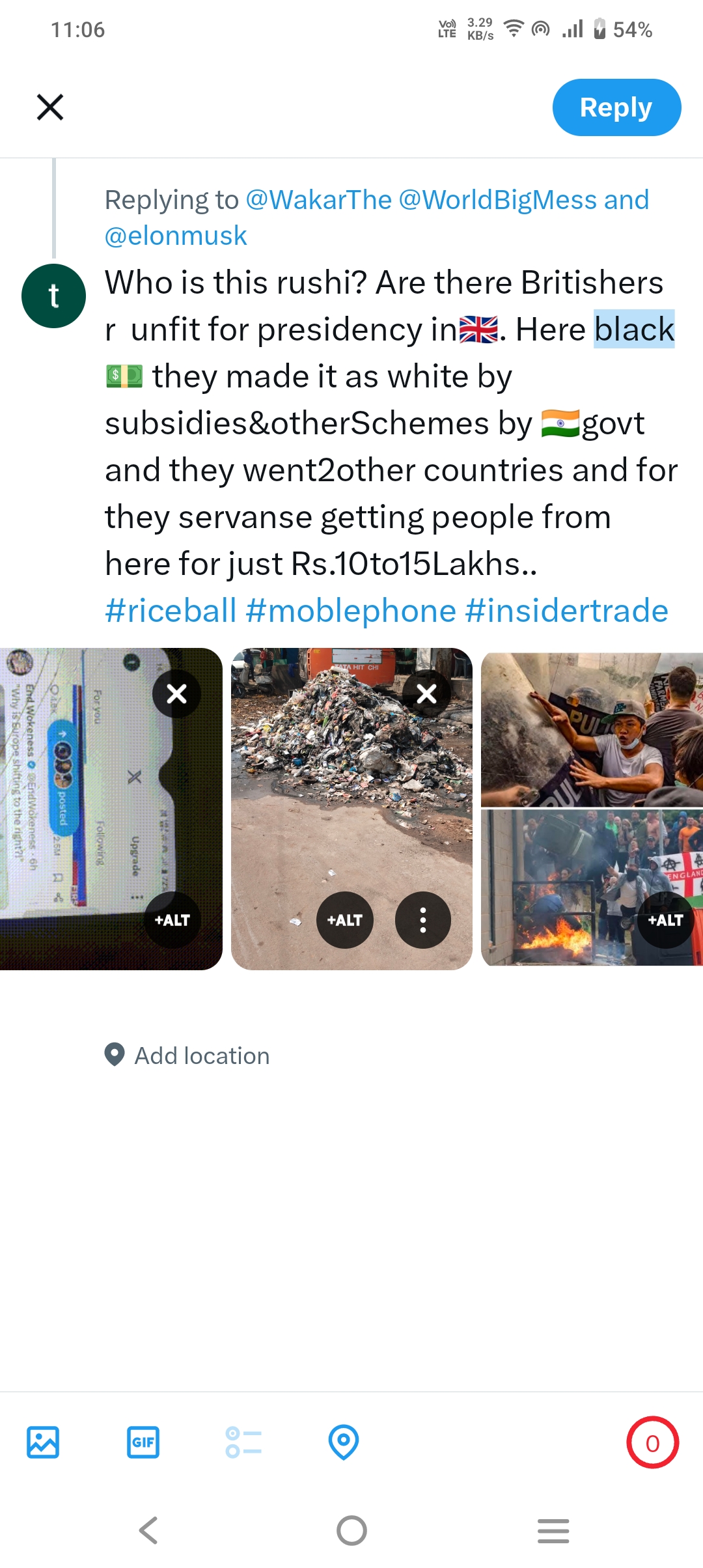Open three-dot options on garbage photo
Image resolution: width=703 pixels, height=1568 pixels.
tap(423, 920)
